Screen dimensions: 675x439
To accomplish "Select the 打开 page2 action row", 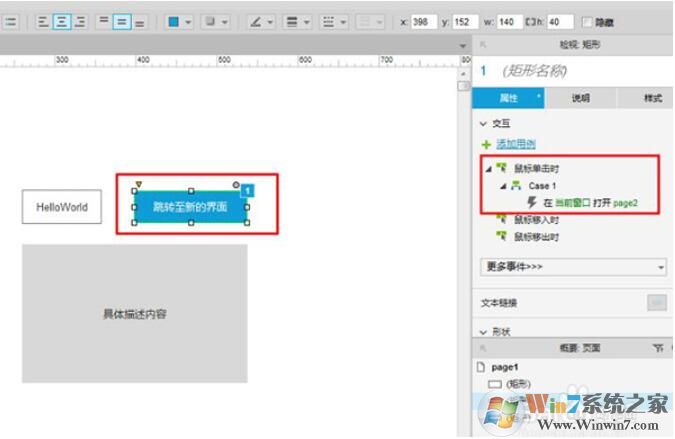I will [x=590, y=203].
